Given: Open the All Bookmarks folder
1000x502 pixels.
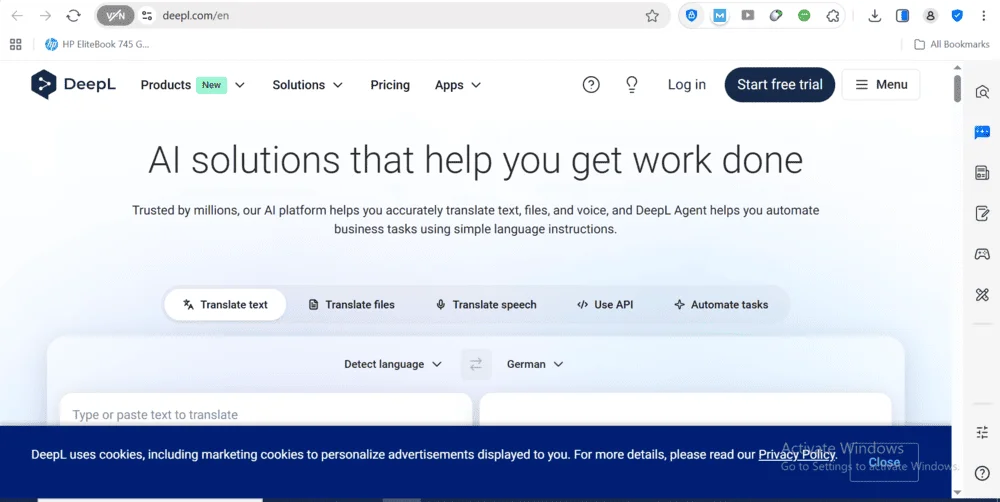Looking at the screenshot, I should click(952, 44).
